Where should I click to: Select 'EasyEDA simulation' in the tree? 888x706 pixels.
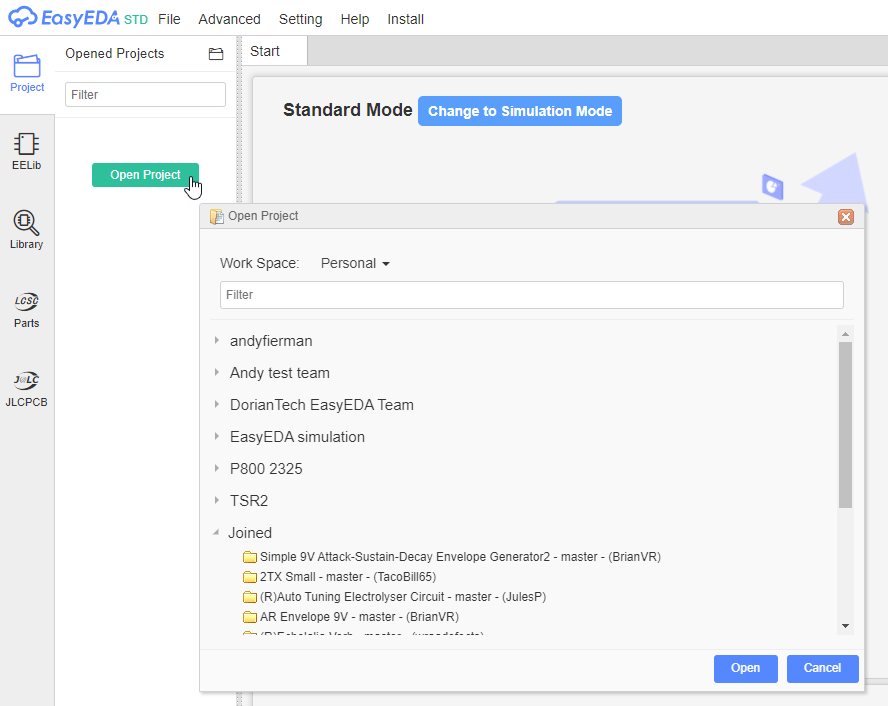click(297, 437)
